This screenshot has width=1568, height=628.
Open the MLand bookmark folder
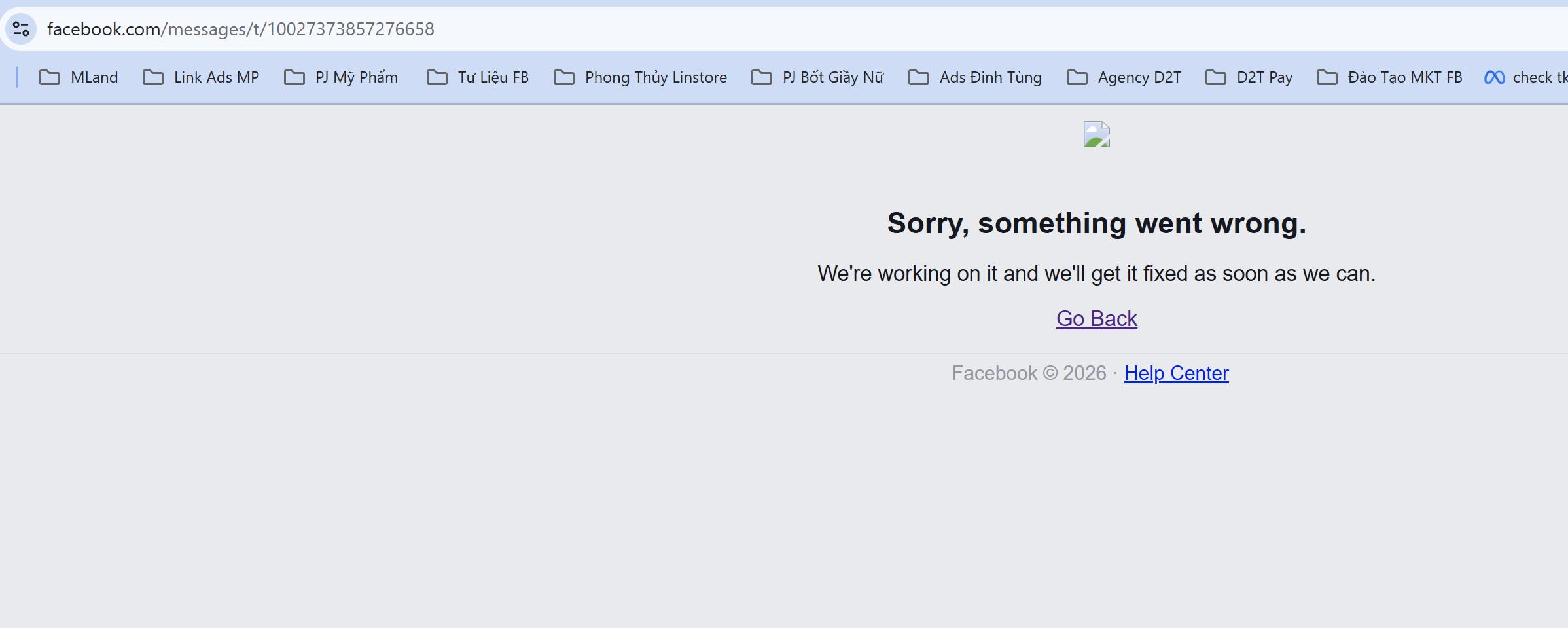click(x=79, y=77)
